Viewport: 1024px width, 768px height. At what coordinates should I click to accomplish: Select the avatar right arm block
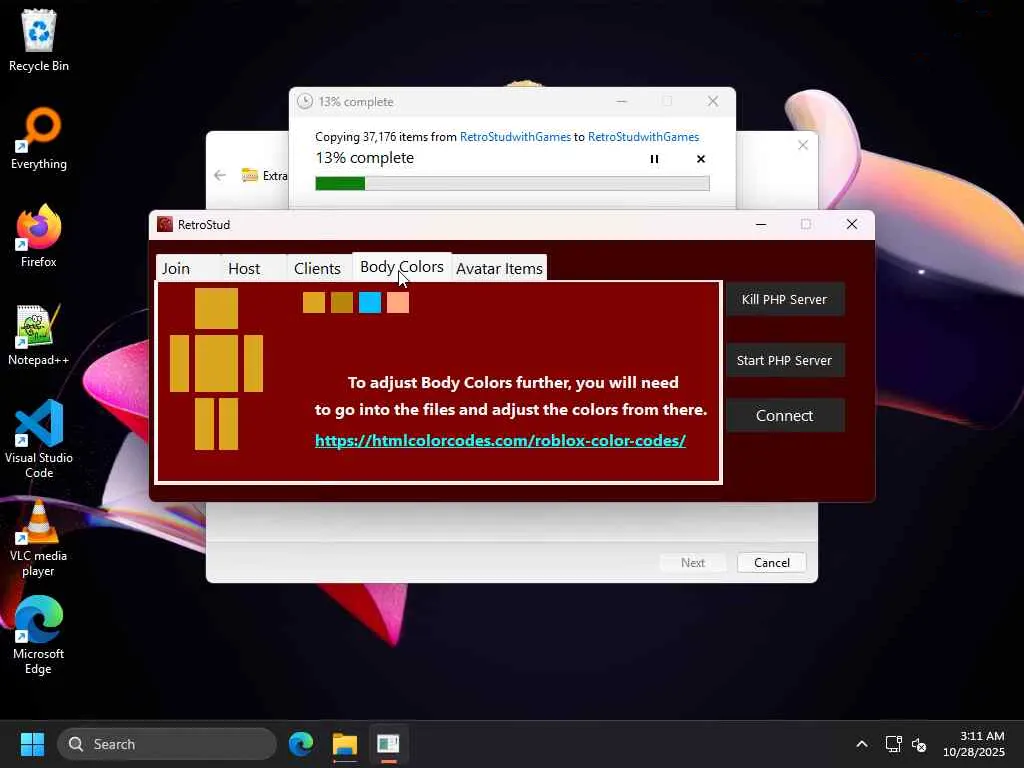[253, 364]
